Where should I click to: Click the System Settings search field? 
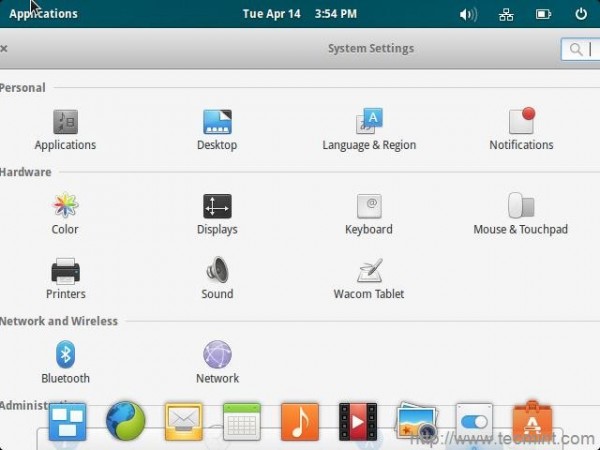point(580,49)
